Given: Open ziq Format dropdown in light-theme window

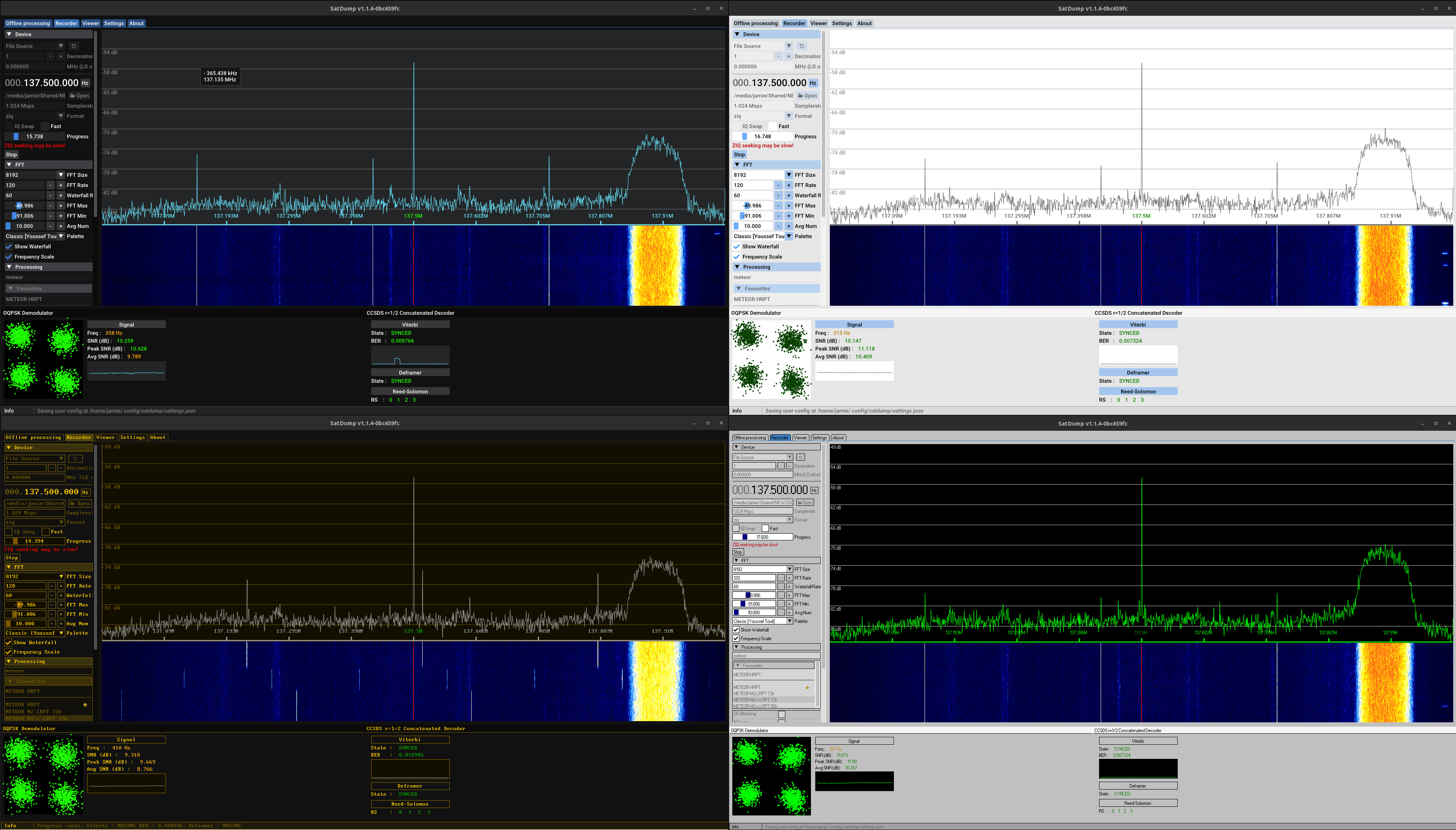Looking at the screenshot, I should point(762,116).
